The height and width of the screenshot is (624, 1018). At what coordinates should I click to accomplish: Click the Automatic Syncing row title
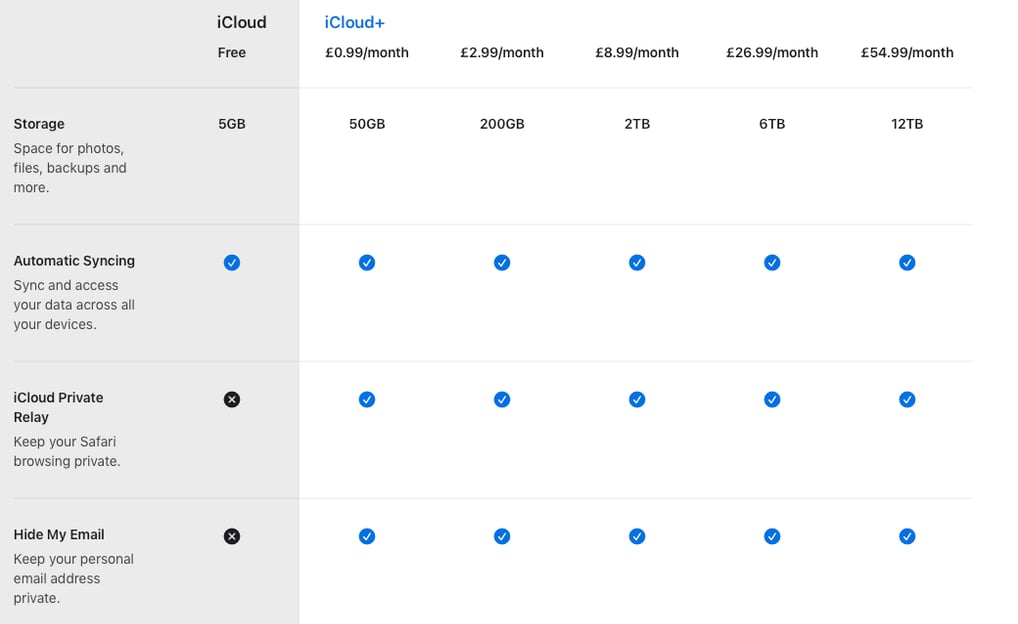click(74, 261)
